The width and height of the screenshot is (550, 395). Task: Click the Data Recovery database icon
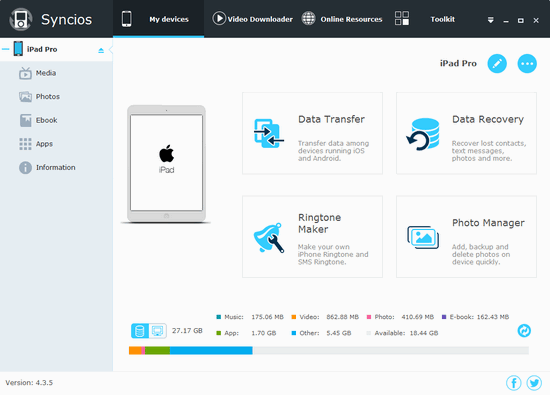pos(423,134)
